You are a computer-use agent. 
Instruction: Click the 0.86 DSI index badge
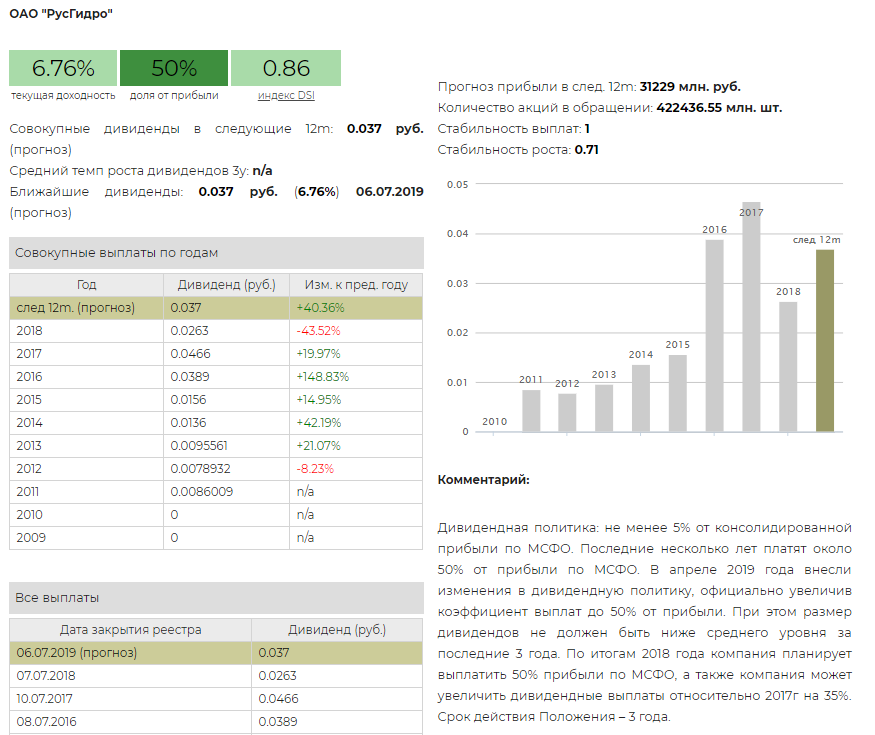[x=286, y=68]
